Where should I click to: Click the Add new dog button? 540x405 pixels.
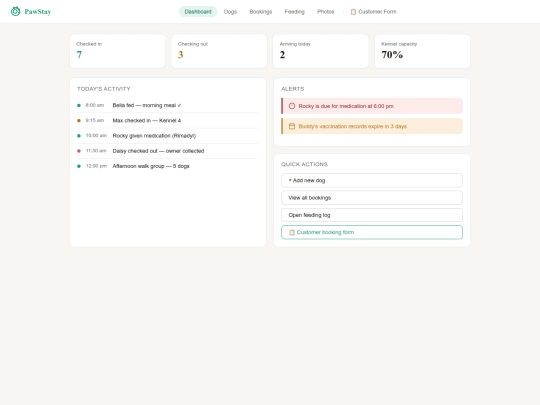[372, 180]
